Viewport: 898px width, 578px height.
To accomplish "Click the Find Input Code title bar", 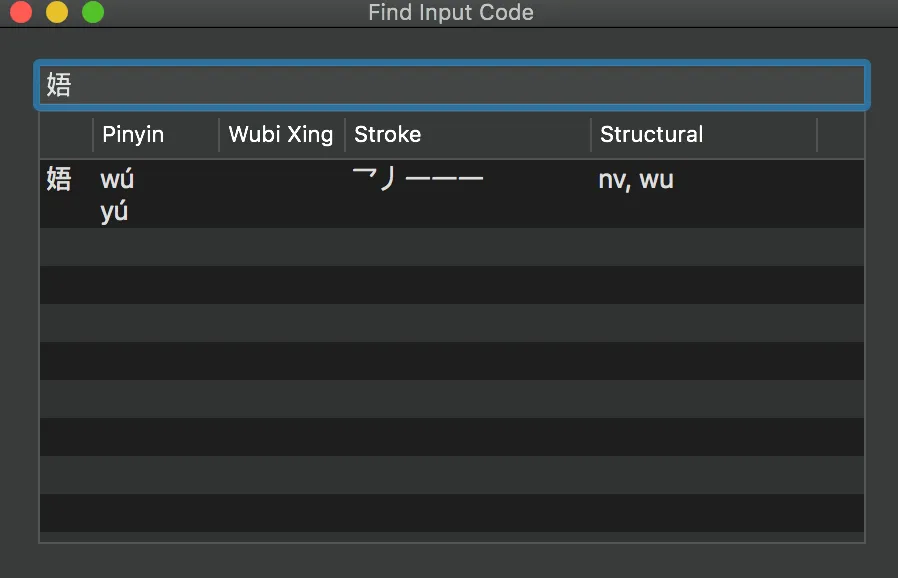I will (x=450, y=13).
